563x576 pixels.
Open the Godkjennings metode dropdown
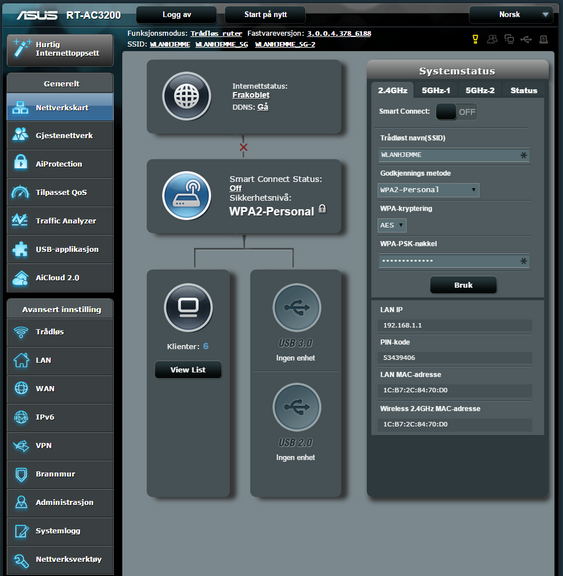428,190
